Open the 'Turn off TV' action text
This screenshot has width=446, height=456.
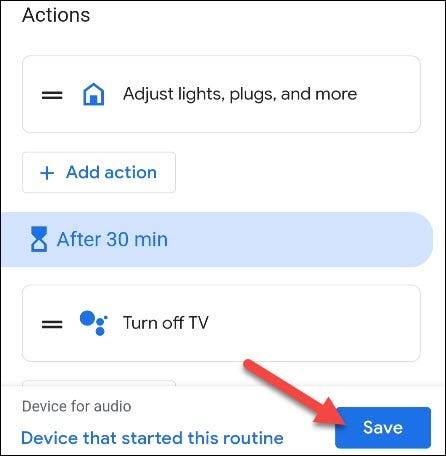[x=166, y=323]
